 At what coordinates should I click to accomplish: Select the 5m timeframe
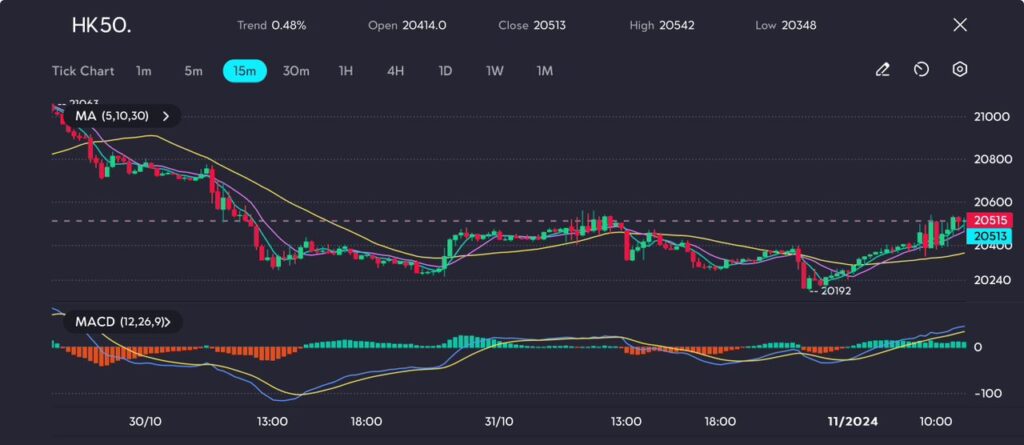pyautogui.click(x=193, y=71)
